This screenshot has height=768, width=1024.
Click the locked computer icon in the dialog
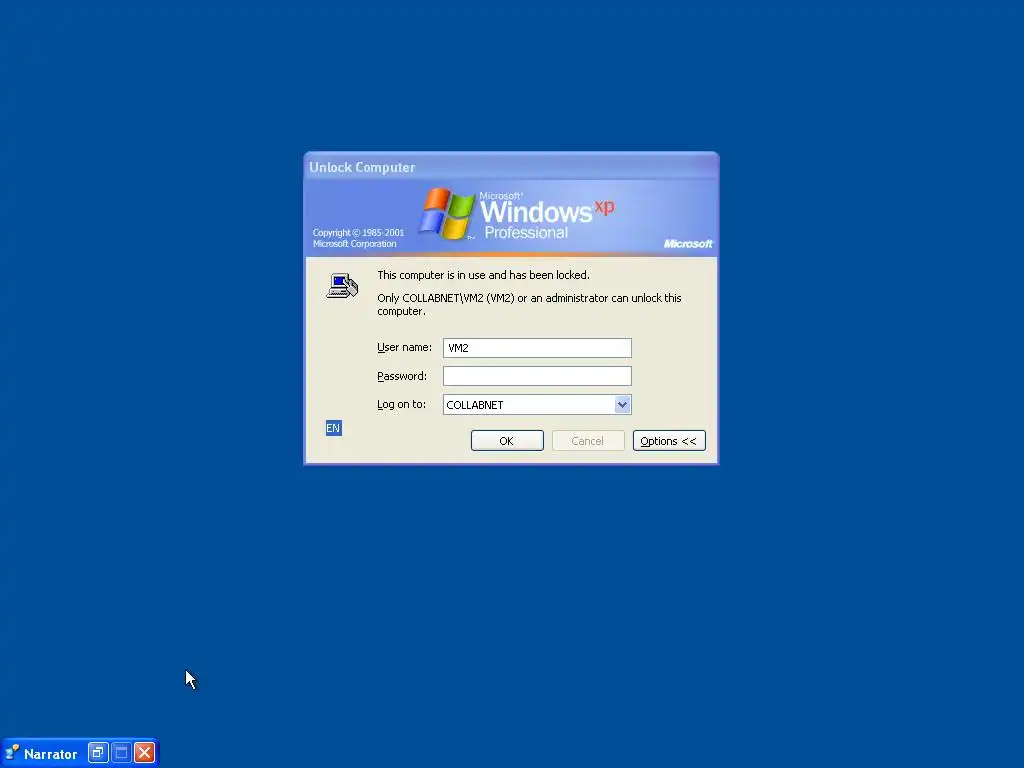click(x=342, y=285)
